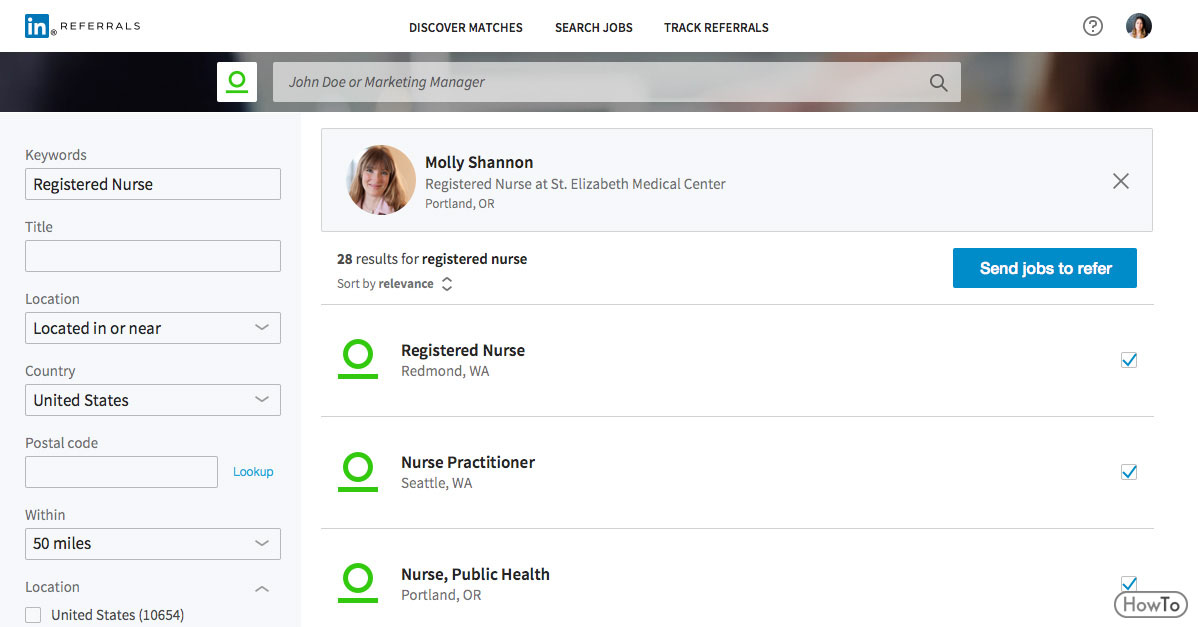
Task: Click the Postal code input field
Action: pos(121,472)
